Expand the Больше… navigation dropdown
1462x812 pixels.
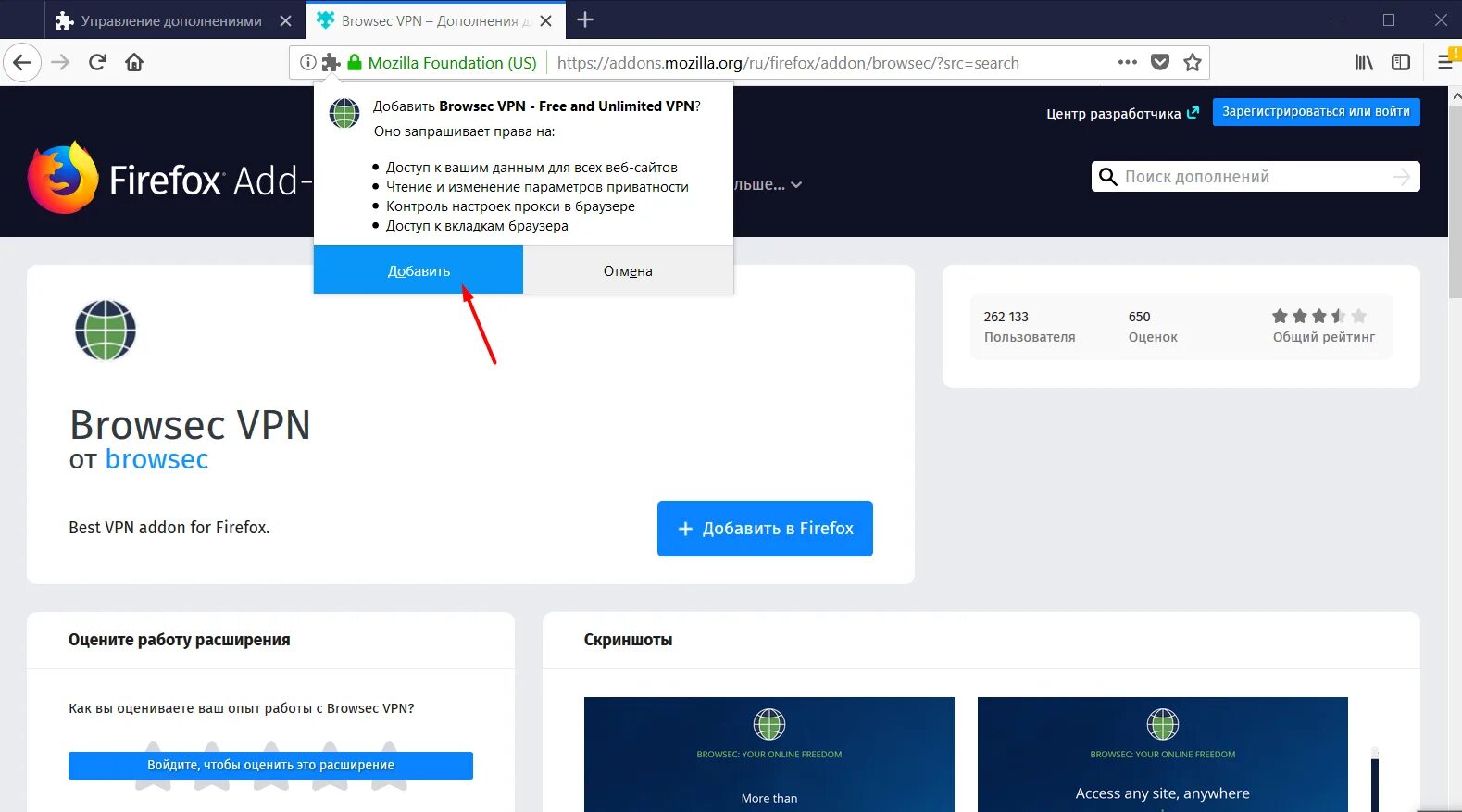tap(768, 184)
